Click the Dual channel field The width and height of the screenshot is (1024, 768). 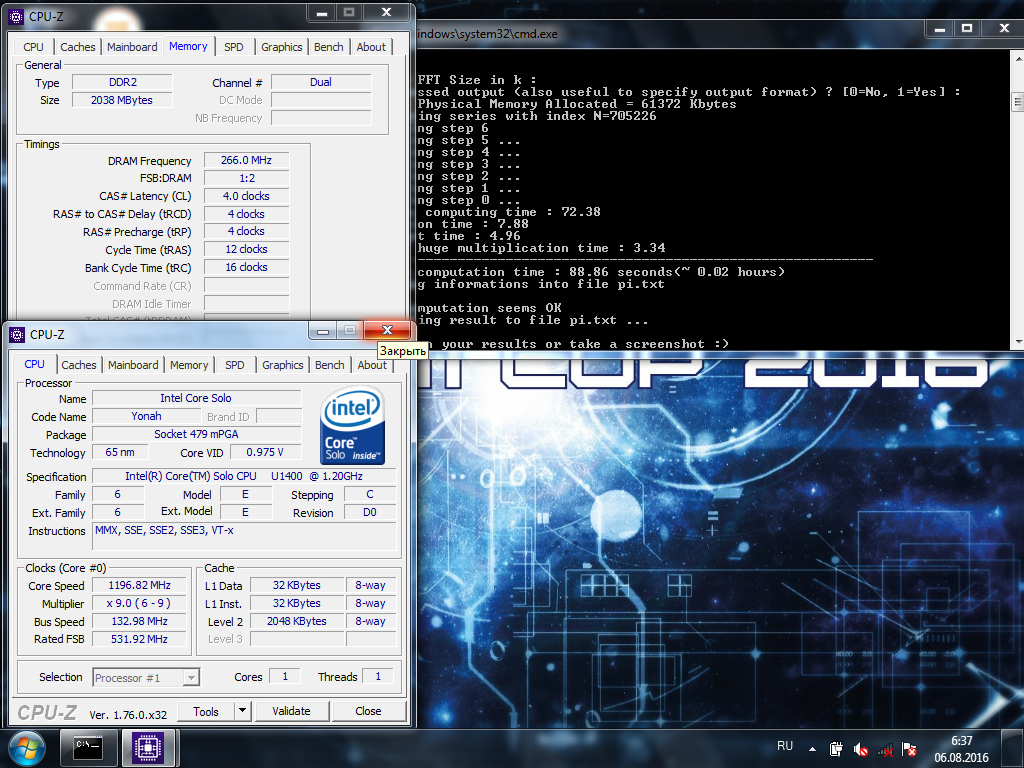point(321,82)
